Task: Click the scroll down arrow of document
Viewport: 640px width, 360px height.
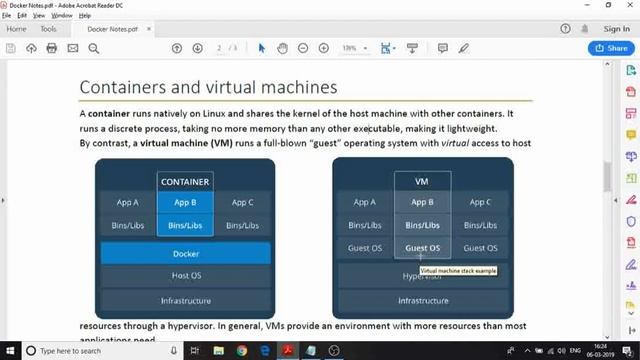Action: click(x=607, y=337)
